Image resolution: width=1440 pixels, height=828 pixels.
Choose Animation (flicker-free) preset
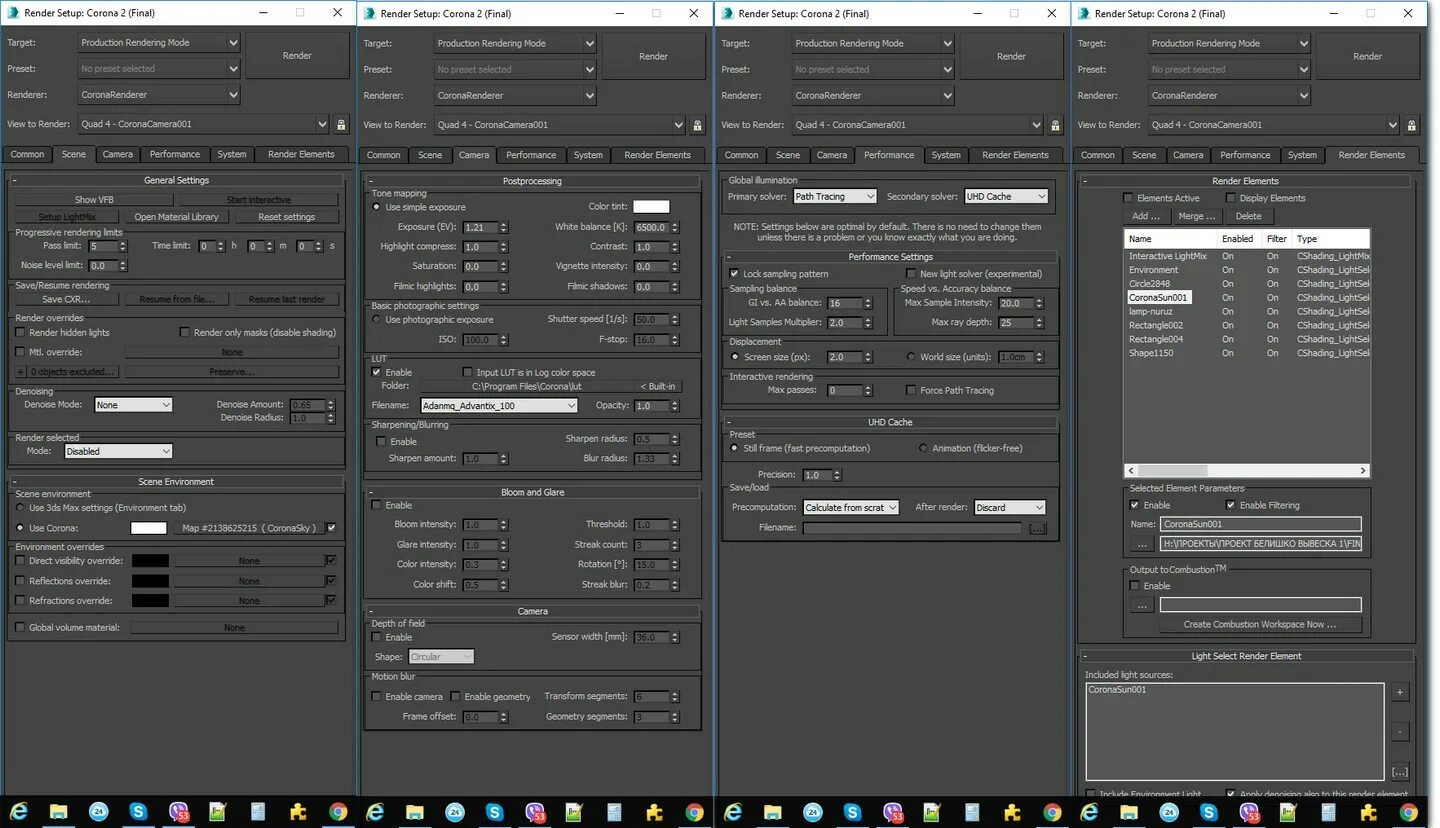tap(923, 449)
